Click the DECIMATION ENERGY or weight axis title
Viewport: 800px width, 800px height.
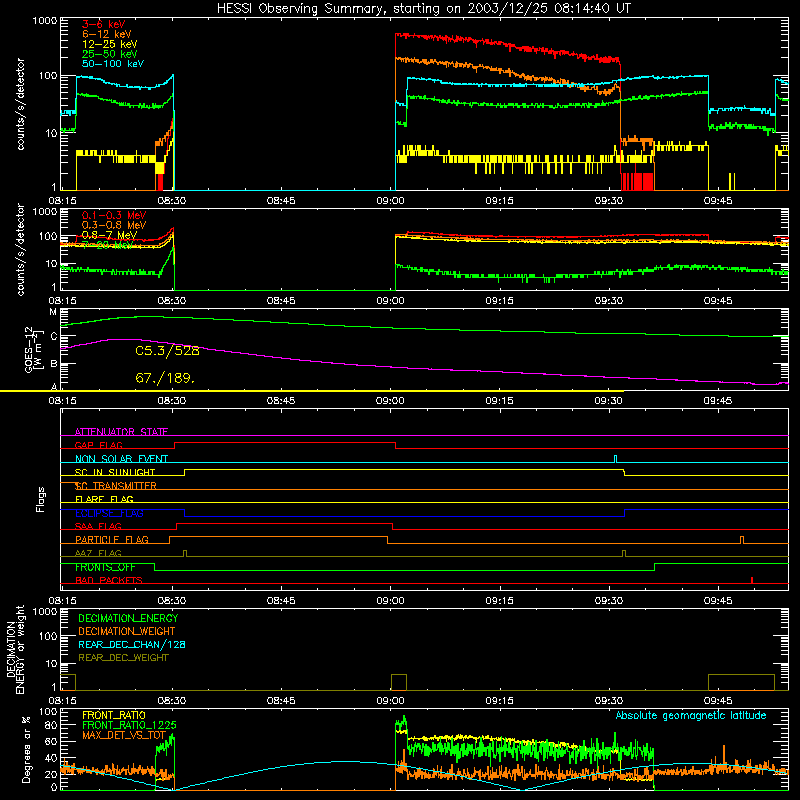(x=15, y=650)
